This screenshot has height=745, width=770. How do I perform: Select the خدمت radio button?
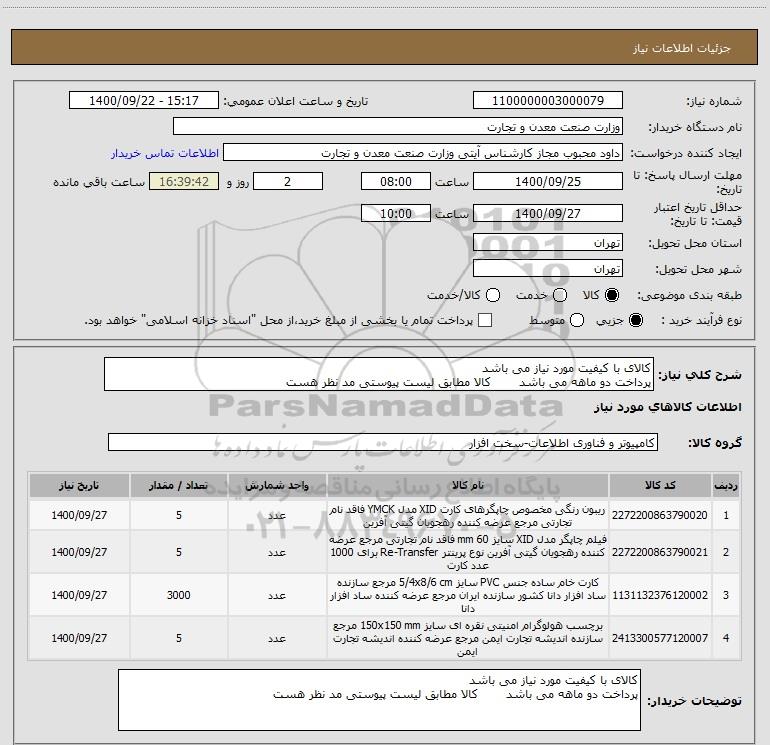(x=560, y=295)
